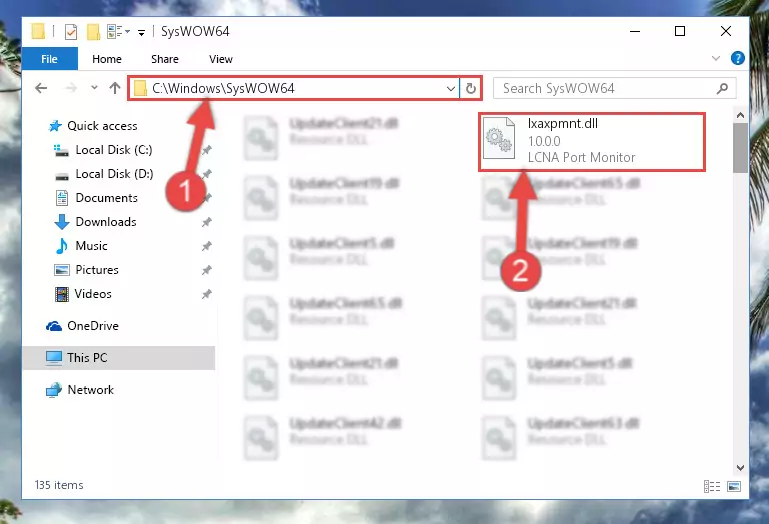769x524 pixels.
Task: Click the vertical scrollbar thumb
Action: coord(740,147)
